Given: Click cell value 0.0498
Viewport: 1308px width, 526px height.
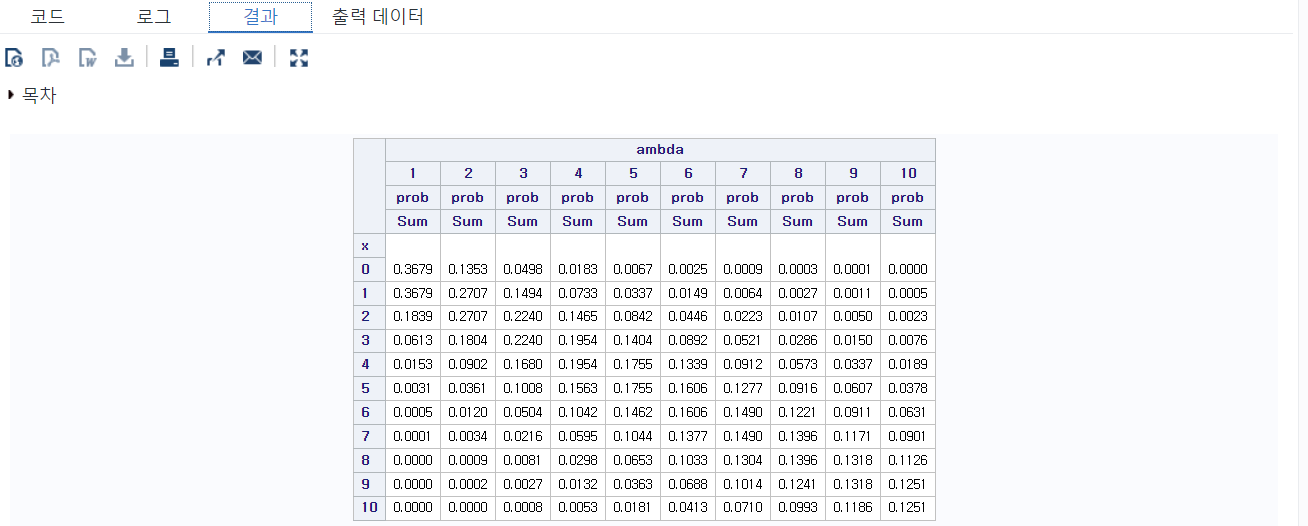Looking at the screenshot, I should click(522, 269).
